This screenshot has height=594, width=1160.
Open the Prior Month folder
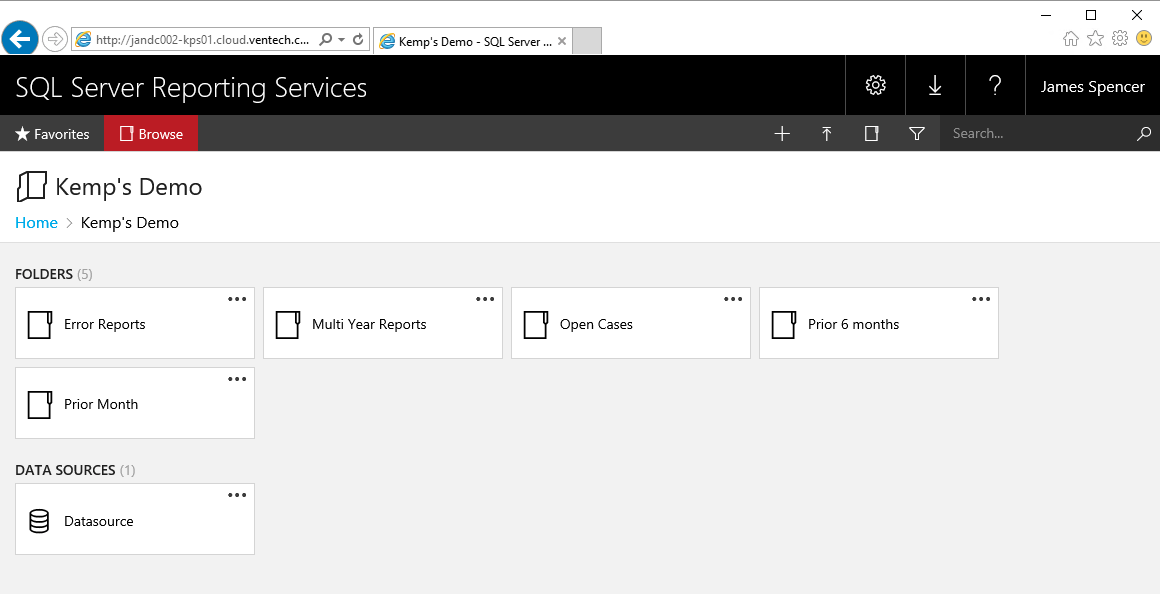(x=101, y=405)
